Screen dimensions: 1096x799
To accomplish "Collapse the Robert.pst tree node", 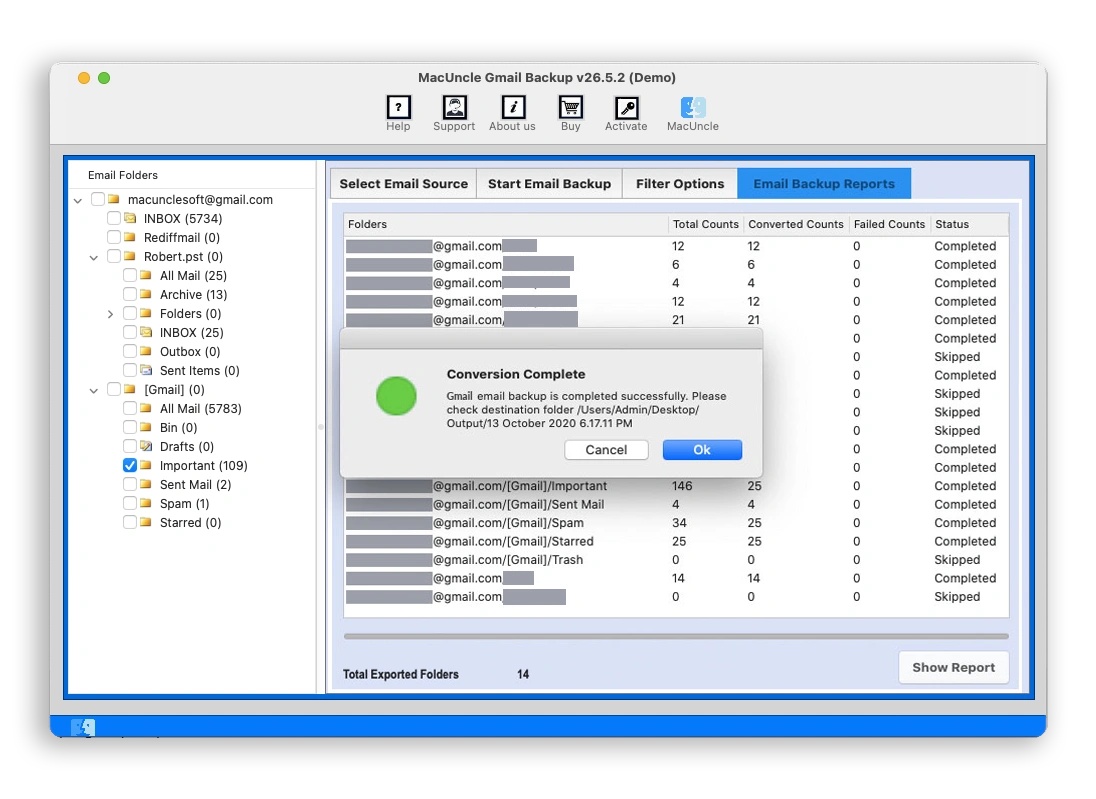I will (94, 257).
